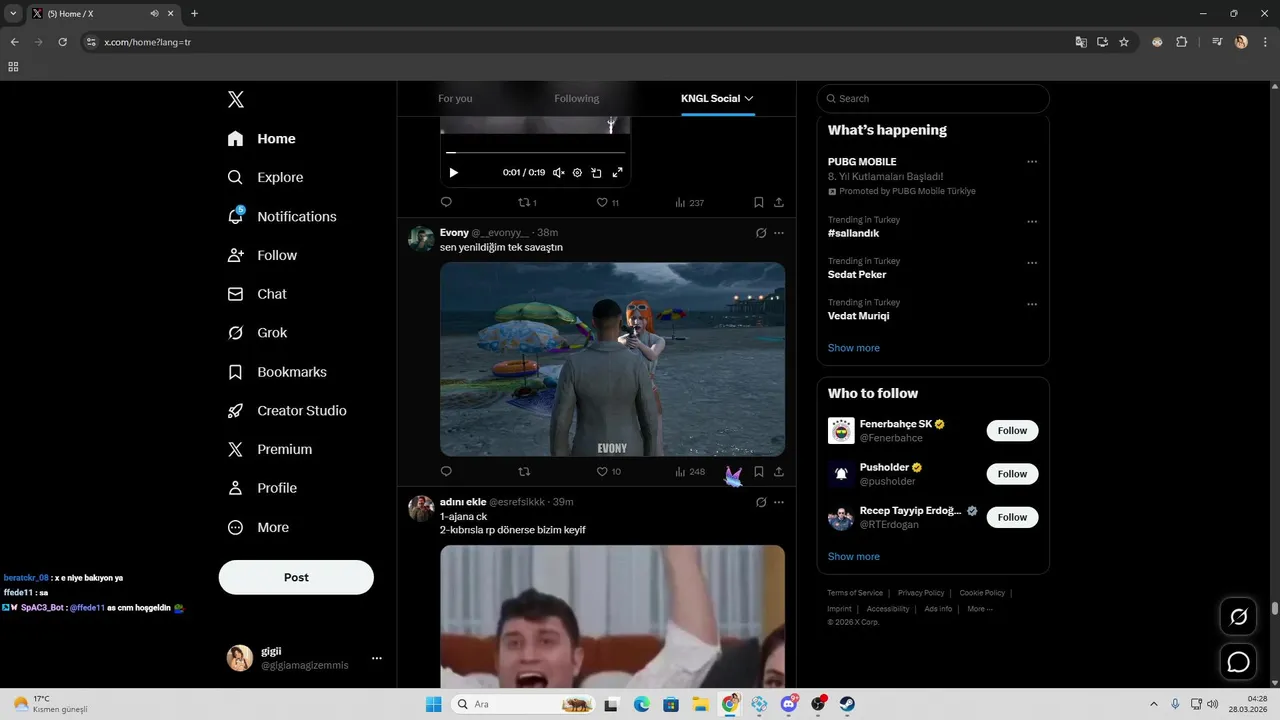The image size is (1280, 720).
Task: Click the X logo in the sidebar
Action: coord(236,99)
